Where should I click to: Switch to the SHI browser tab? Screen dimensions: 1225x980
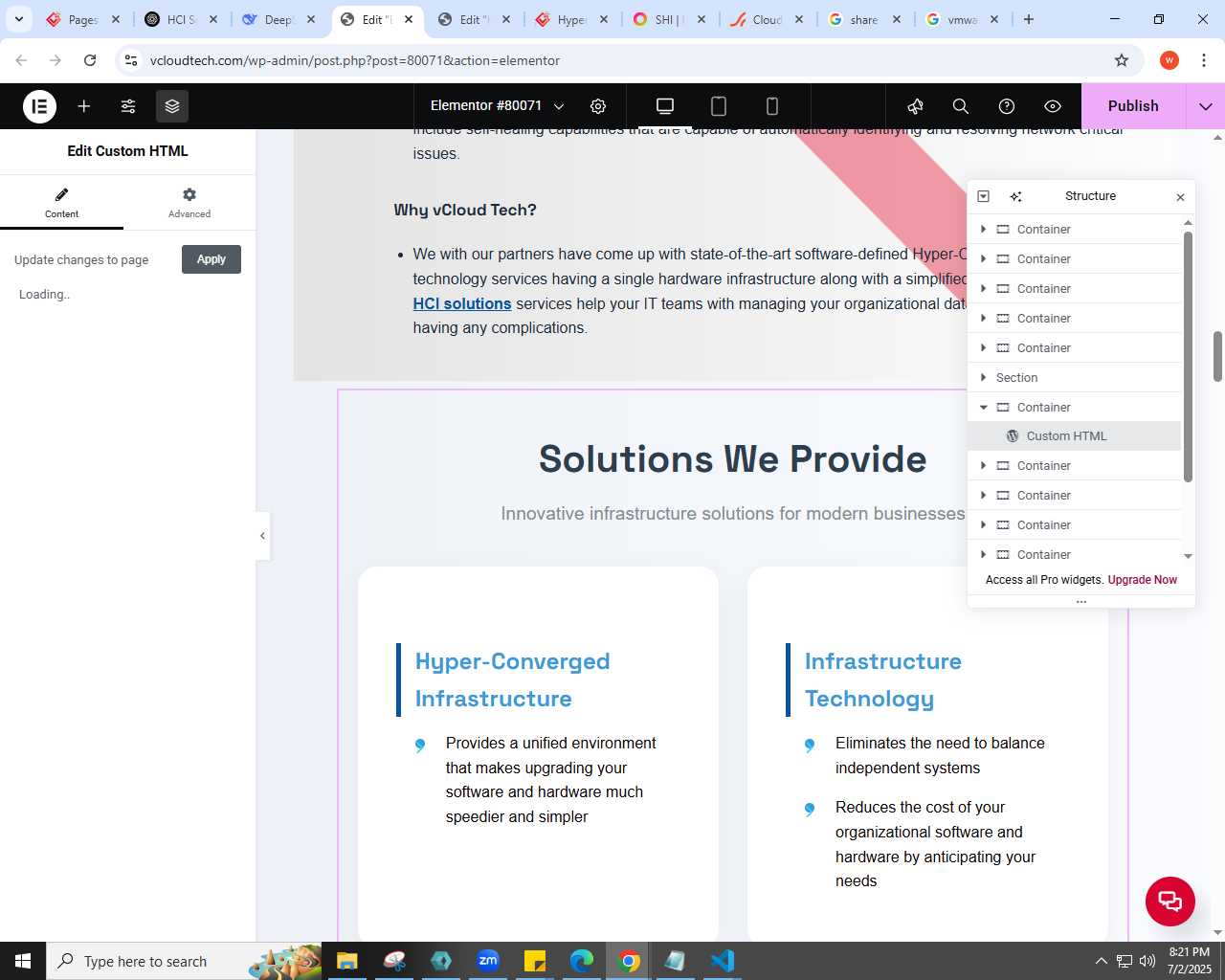coord(668,19)
